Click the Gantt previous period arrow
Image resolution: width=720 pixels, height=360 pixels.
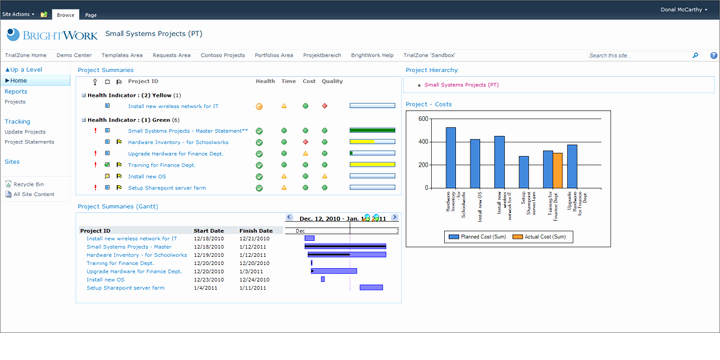pyautogui.click(x=289, y=217)
